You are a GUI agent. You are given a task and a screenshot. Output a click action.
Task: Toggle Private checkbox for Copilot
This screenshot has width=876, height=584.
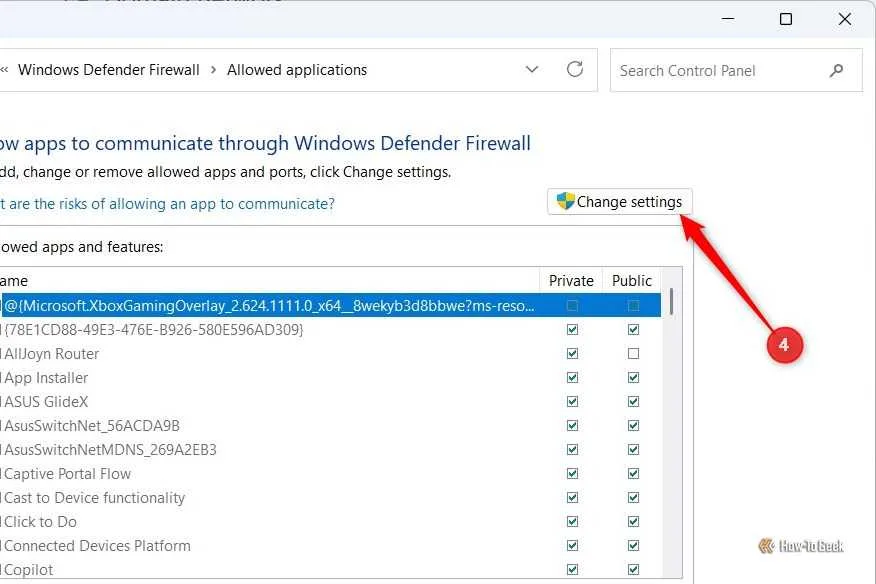click(572, 570)
